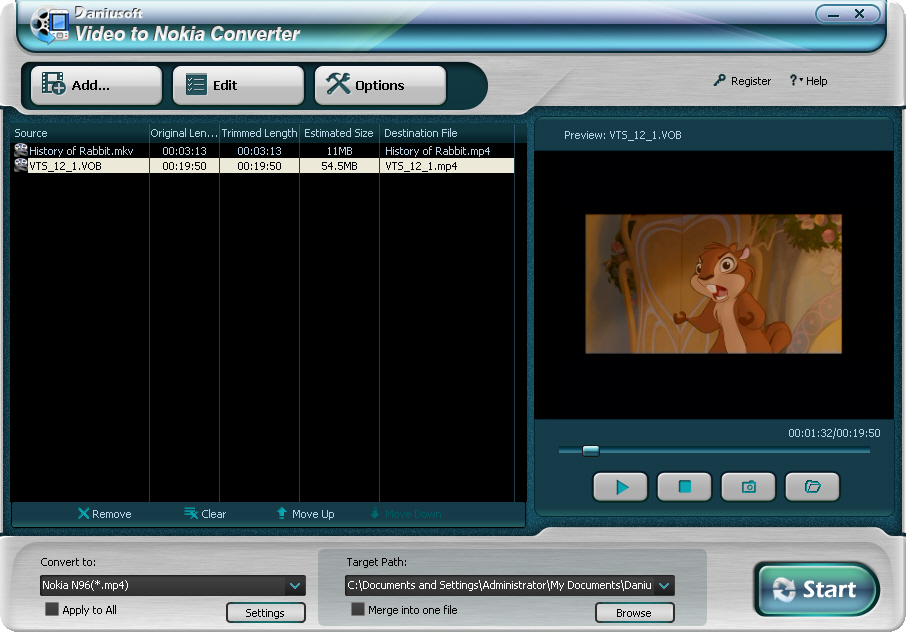Move the selected file up
Image resolution: width=906 pixels, height=632 pixels.
point(306,514)
